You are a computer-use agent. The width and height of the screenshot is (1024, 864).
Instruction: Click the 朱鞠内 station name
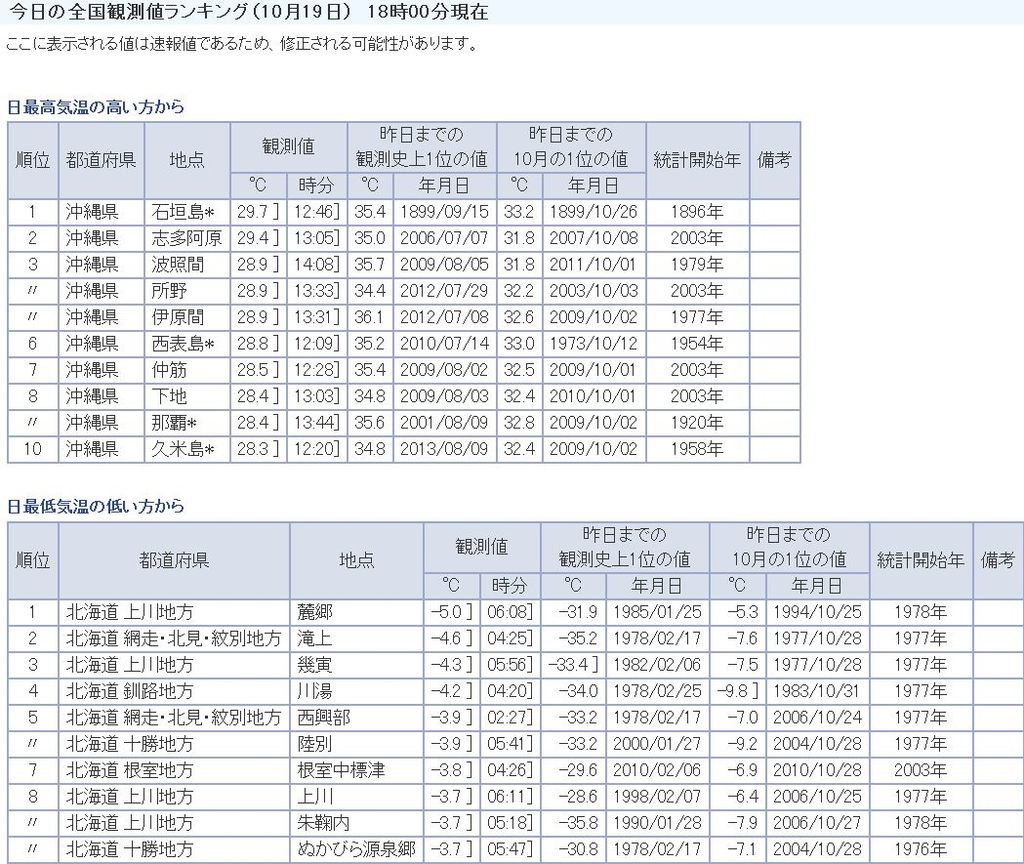(323, 824)
